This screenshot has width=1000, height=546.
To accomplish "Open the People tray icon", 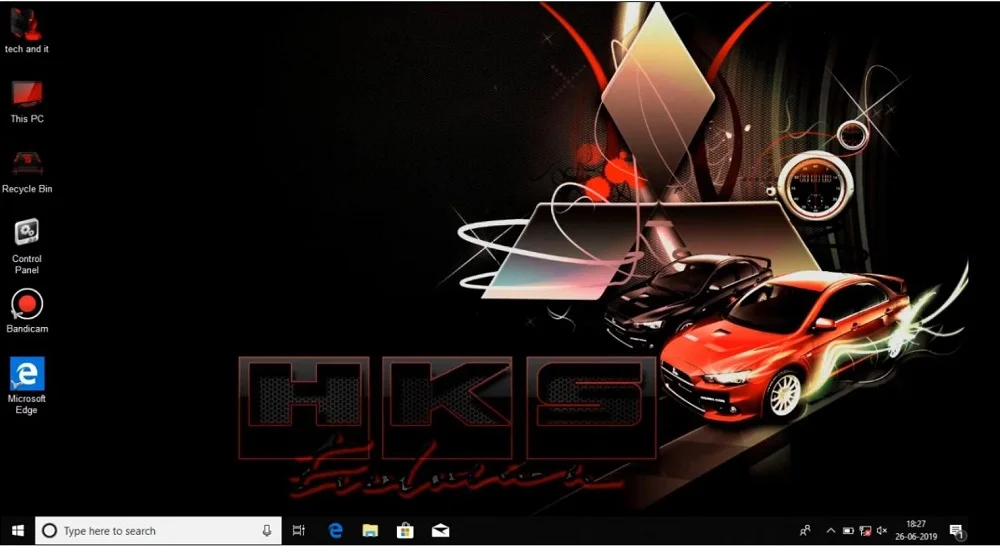I will click(805, 531).
